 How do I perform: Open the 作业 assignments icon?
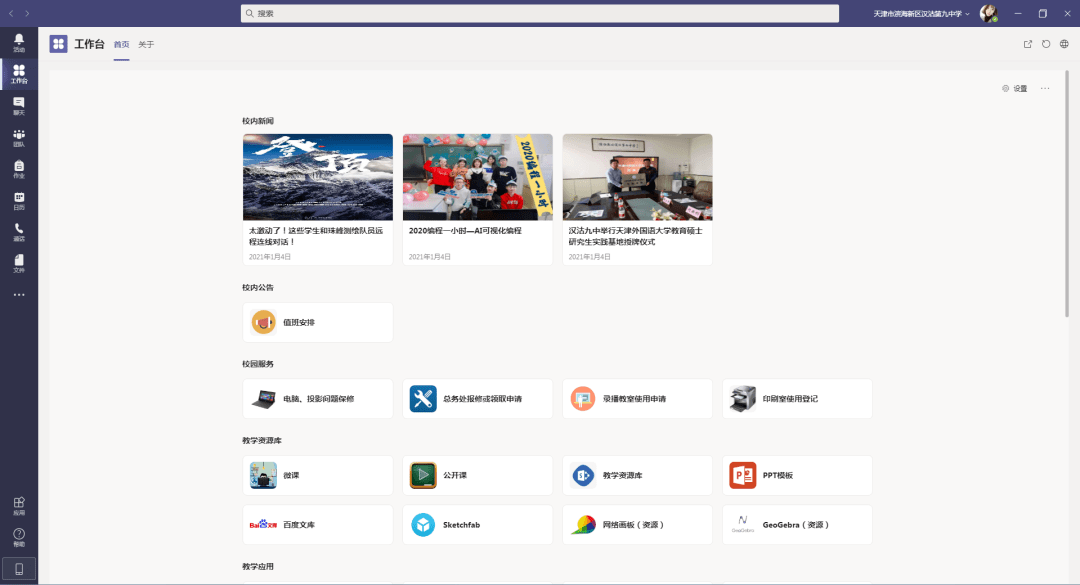tap(19, 170)
